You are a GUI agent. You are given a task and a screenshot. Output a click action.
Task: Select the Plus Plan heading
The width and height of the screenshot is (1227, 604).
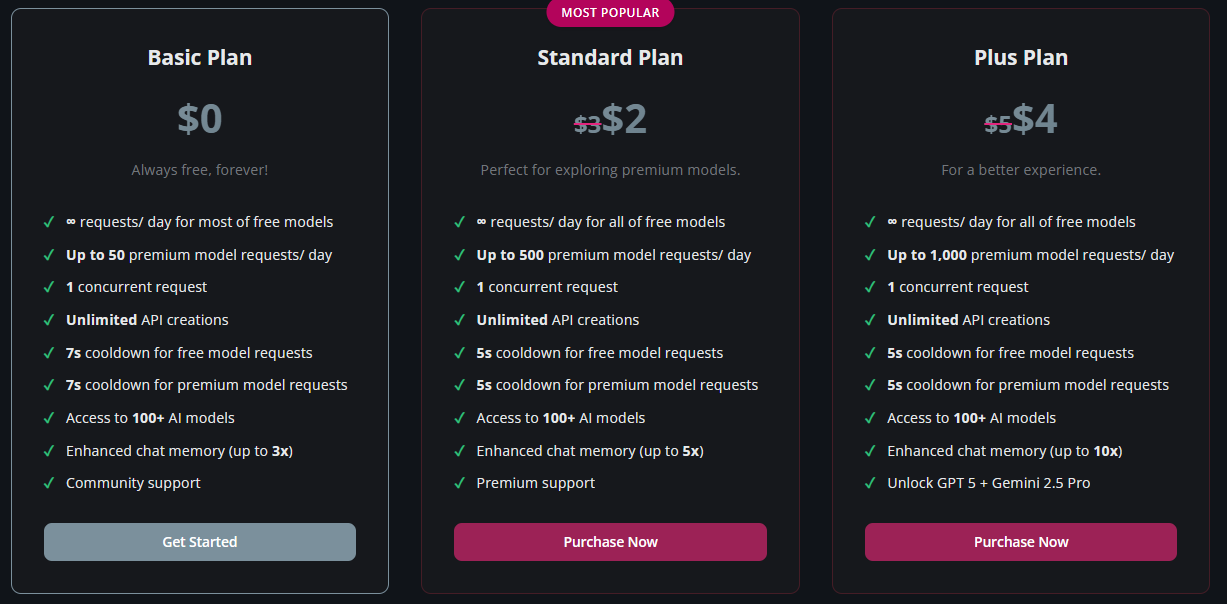(1021, 58)
